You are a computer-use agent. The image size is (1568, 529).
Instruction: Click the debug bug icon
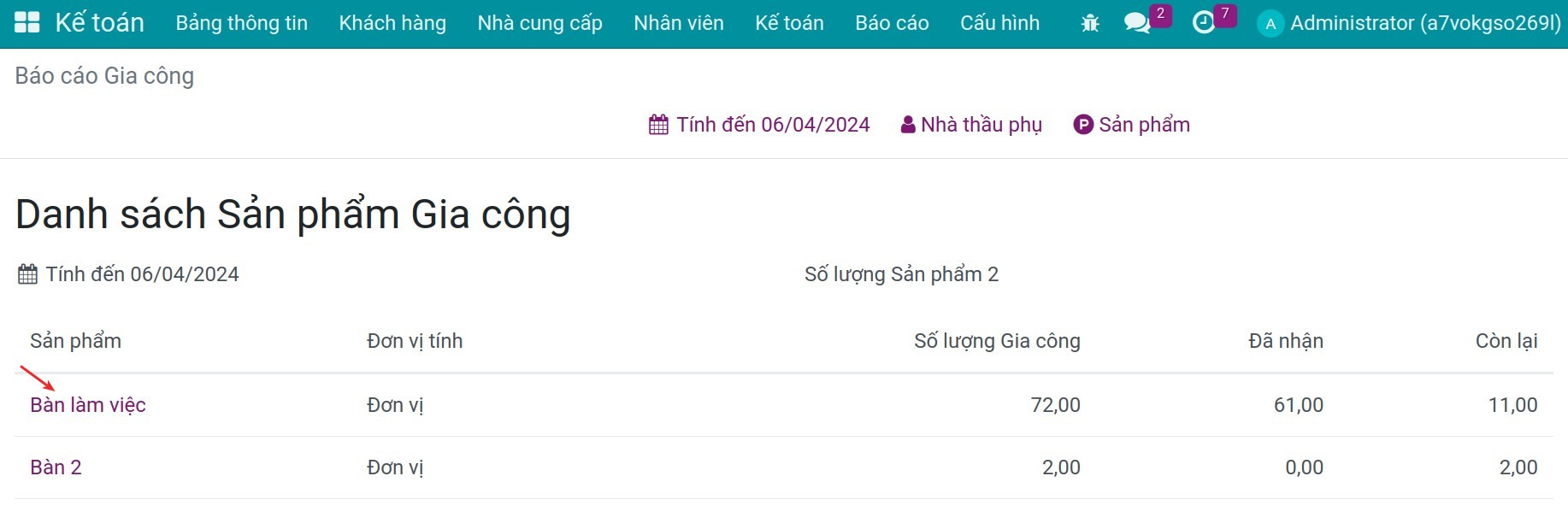point(1088,24)
